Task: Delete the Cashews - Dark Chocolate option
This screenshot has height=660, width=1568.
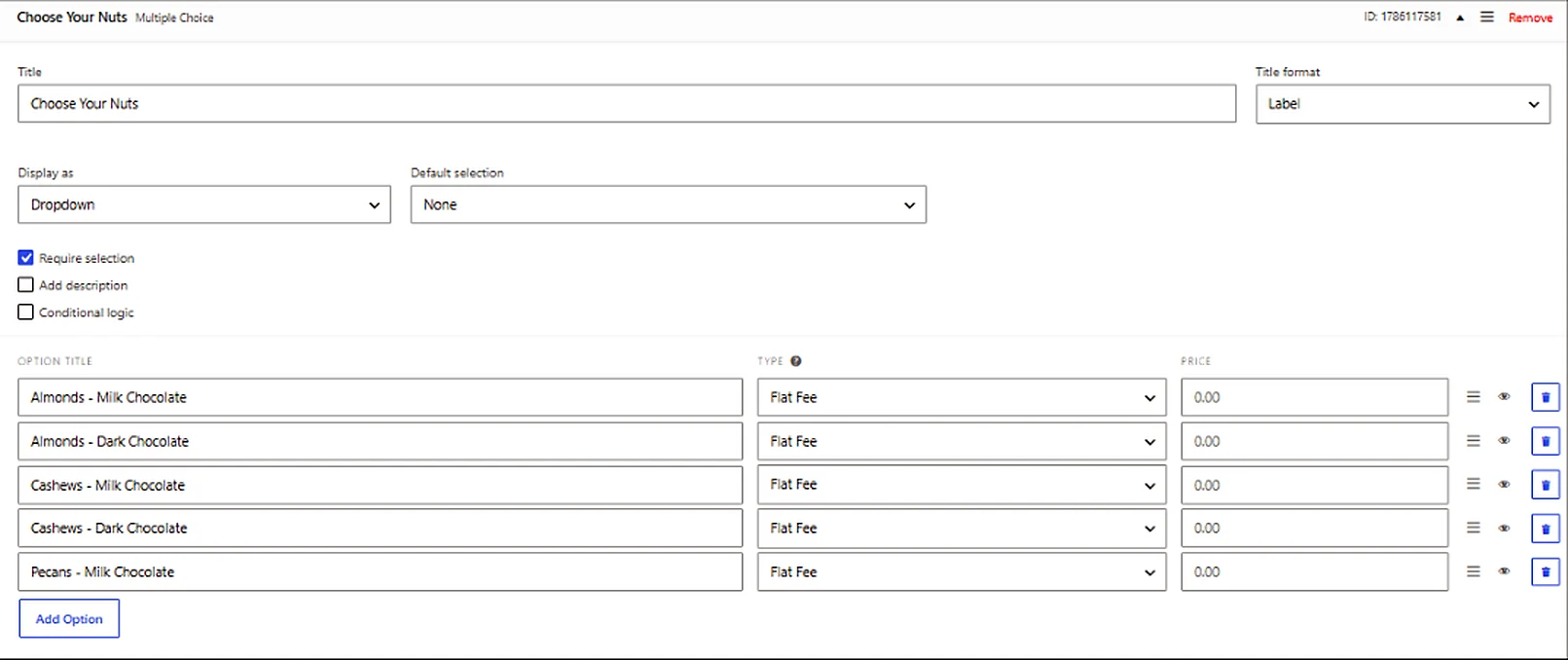Action: pos(1546,529)
